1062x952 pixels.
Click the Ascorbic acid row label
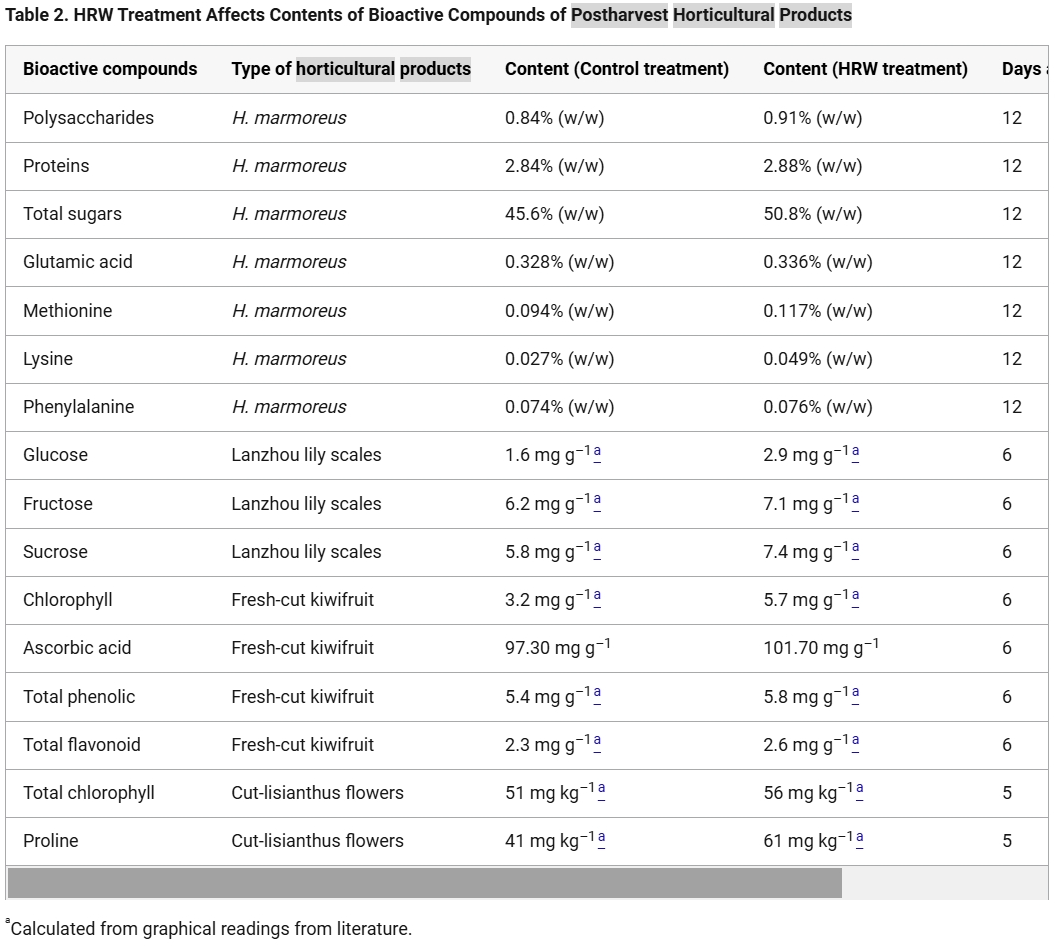coord(77,648)
